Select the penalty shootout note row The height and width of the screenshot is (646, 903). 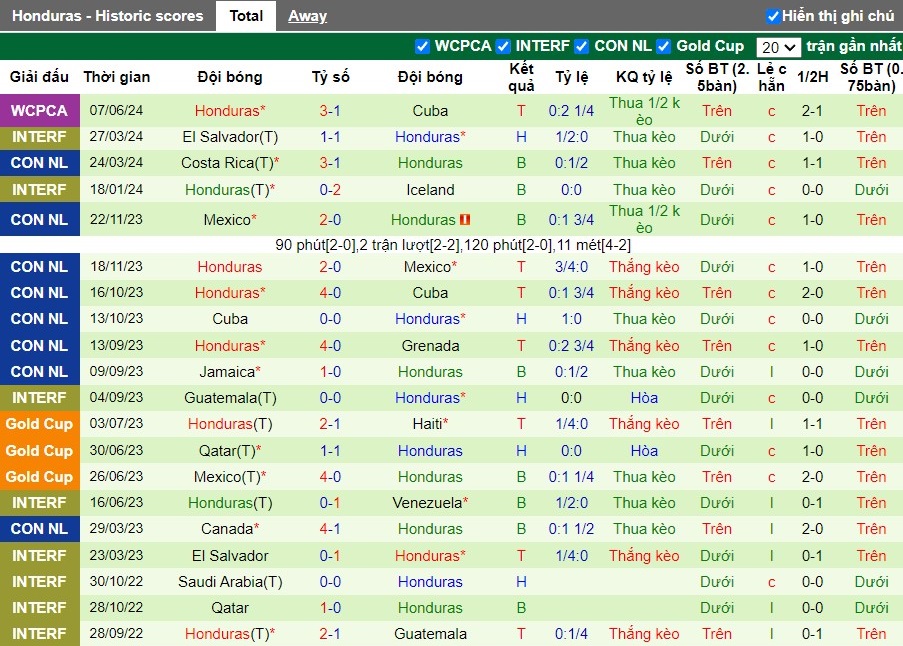453,245
